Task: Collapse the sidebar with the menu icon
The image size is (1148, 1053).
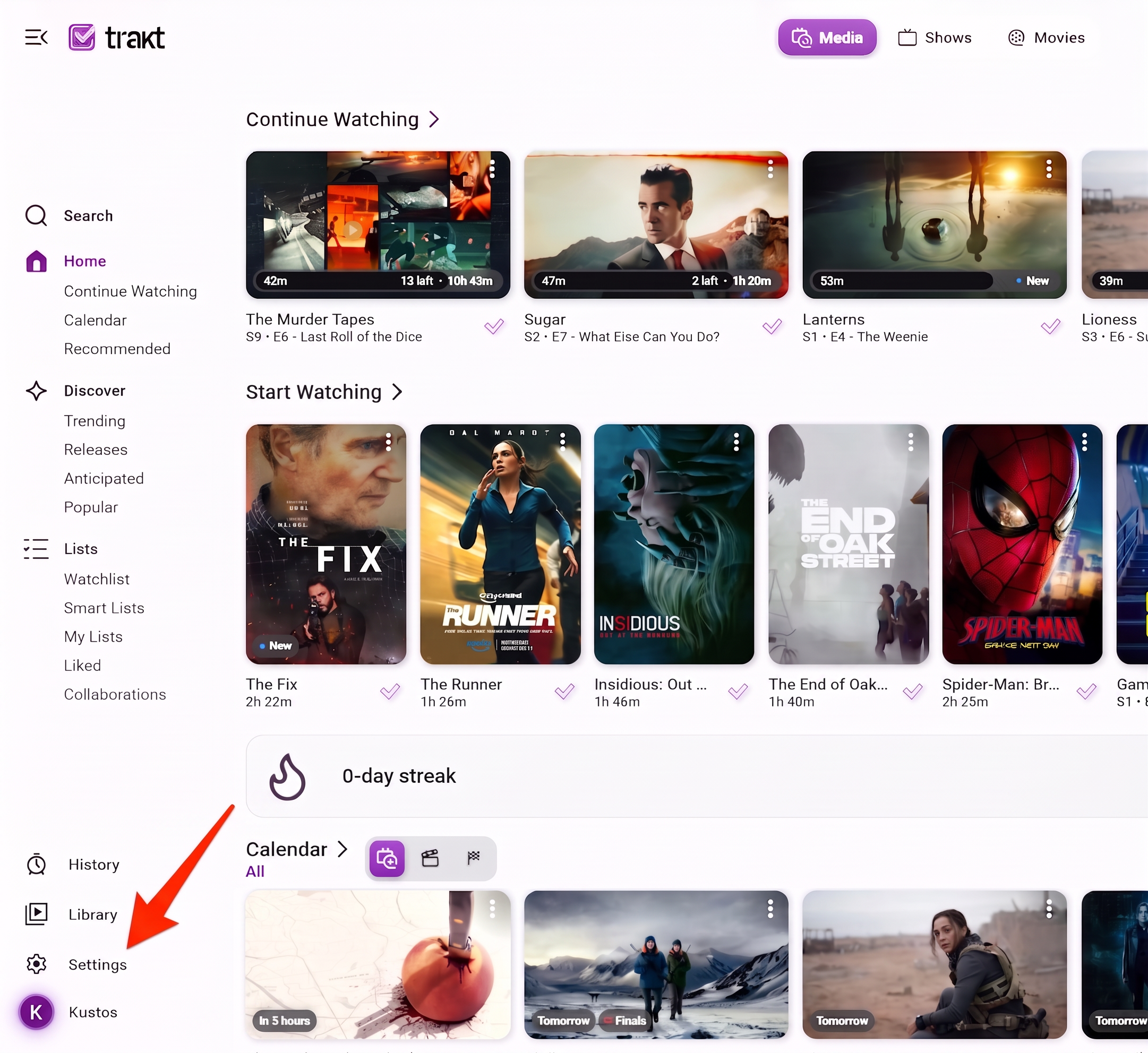Action: pyautogui.click(x=37, y=38)
